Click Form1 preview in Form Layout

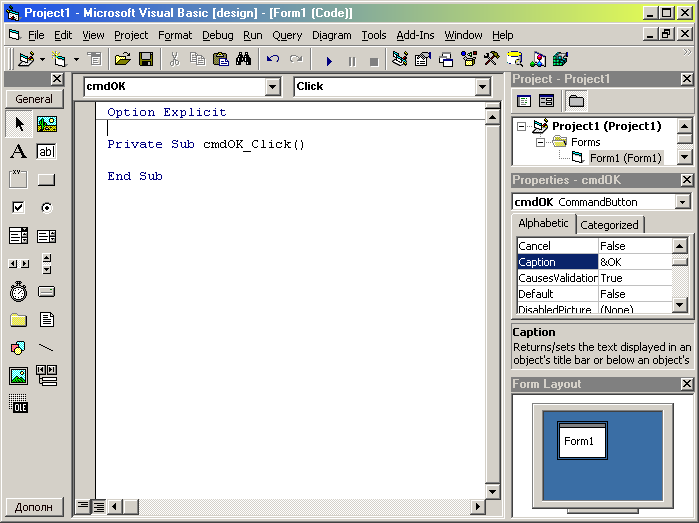tap(582, 441)
